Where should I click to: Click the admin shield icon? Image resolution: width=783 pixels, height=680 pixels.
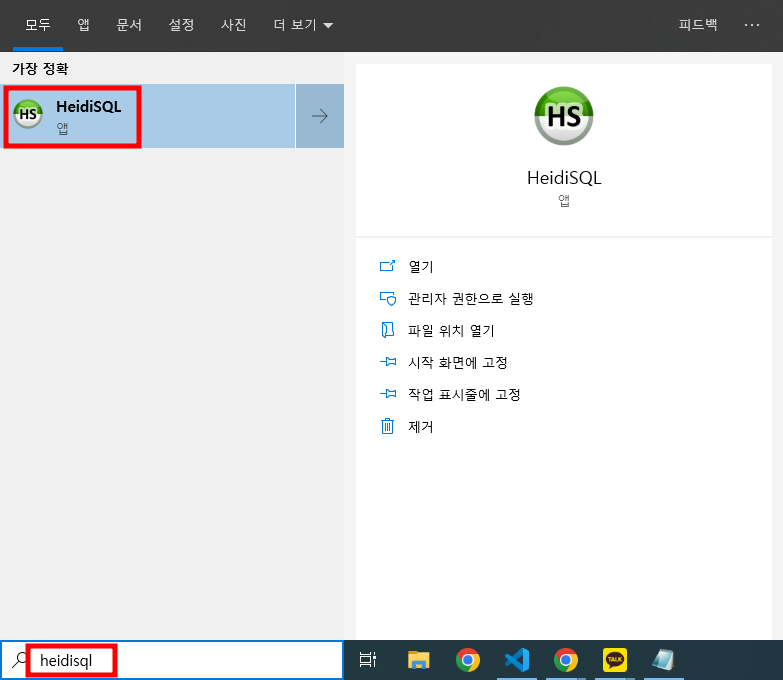click(x=388, y=299)
